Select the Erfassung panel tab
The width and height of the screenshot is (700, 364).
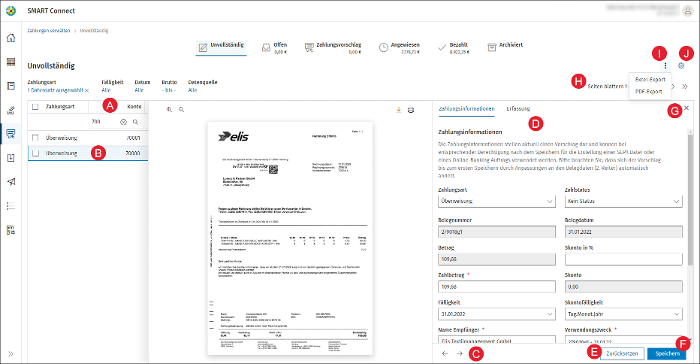[x=518, y=109]
